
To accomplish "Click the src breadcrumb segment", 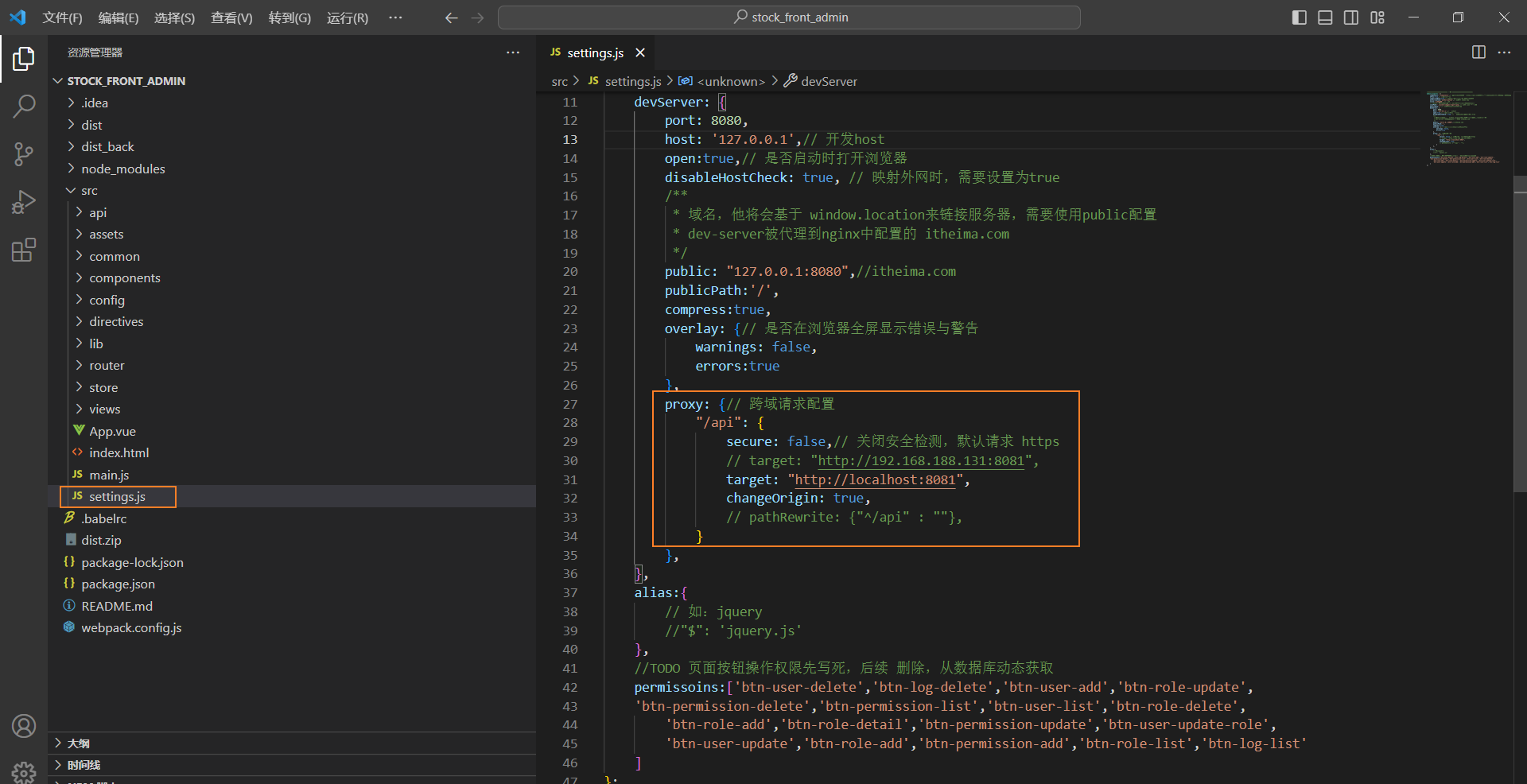I will 560,81.
